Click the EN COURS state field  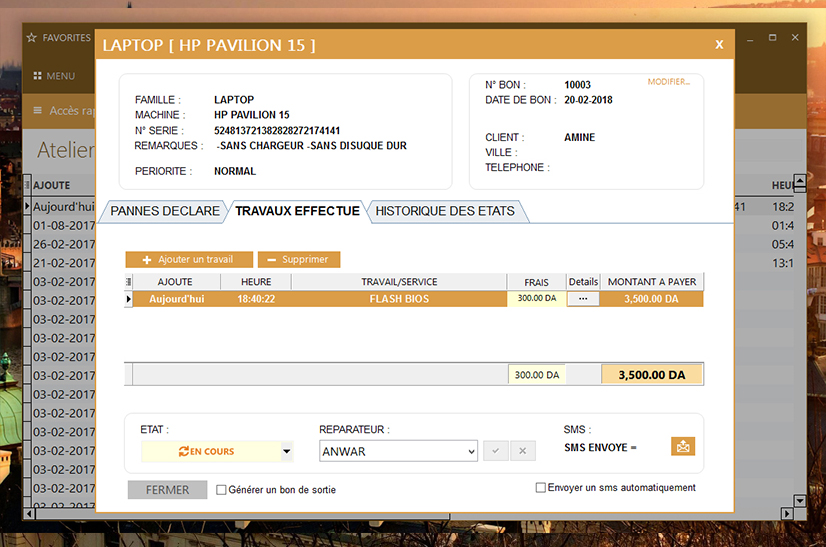(211, 452)
